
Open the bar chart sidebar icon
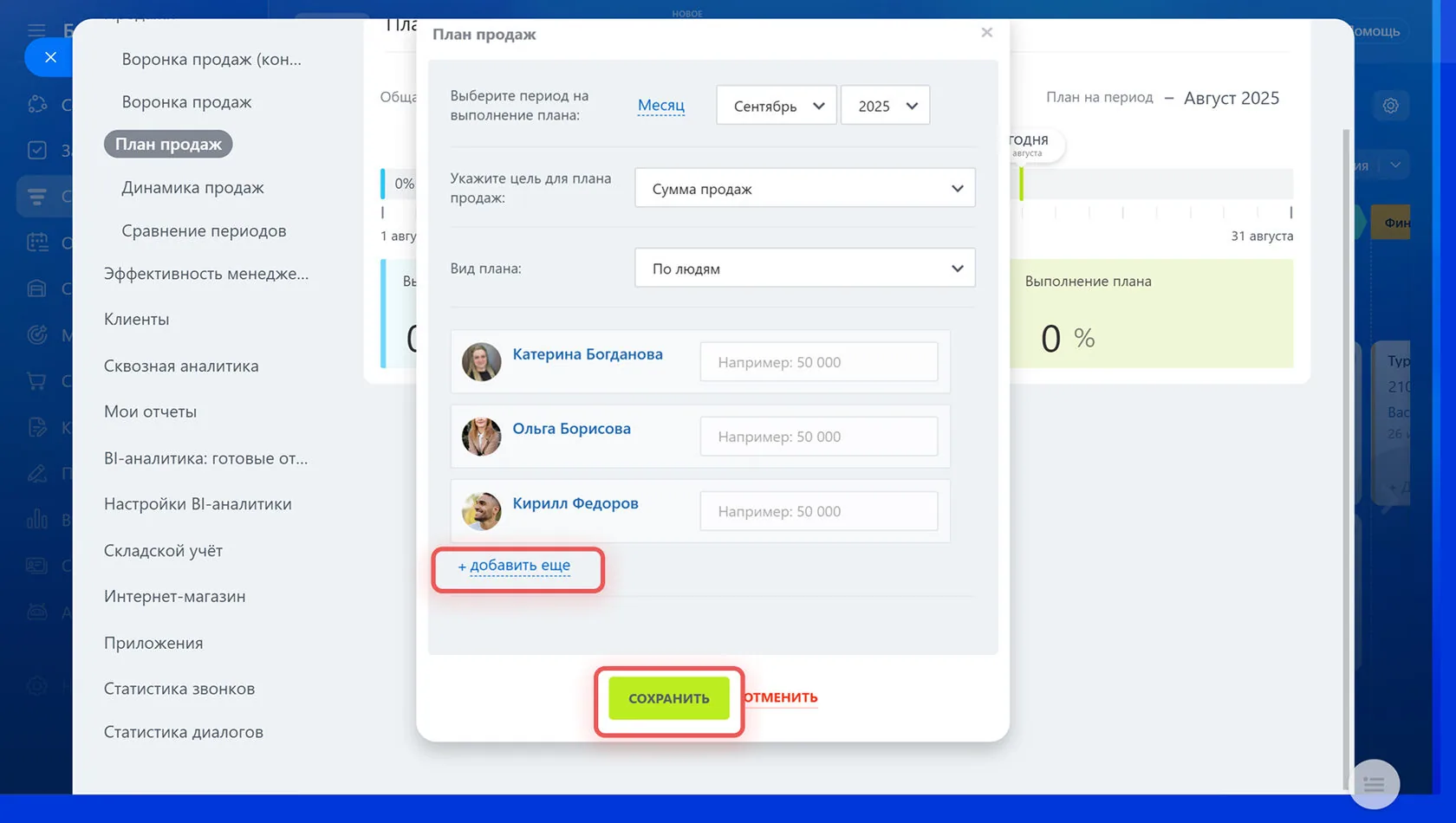(37, 519)
